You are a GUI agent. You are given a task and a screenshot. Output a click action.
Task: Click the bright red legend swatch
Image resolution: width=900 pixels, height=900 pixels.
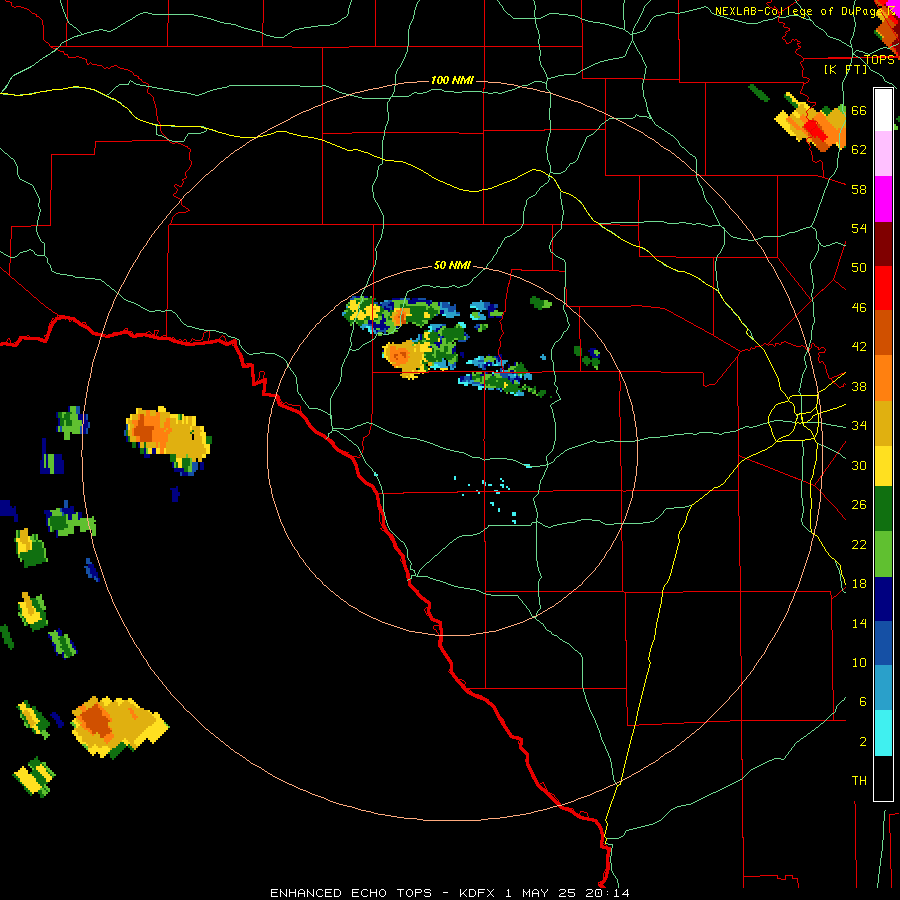coord(883,288)
